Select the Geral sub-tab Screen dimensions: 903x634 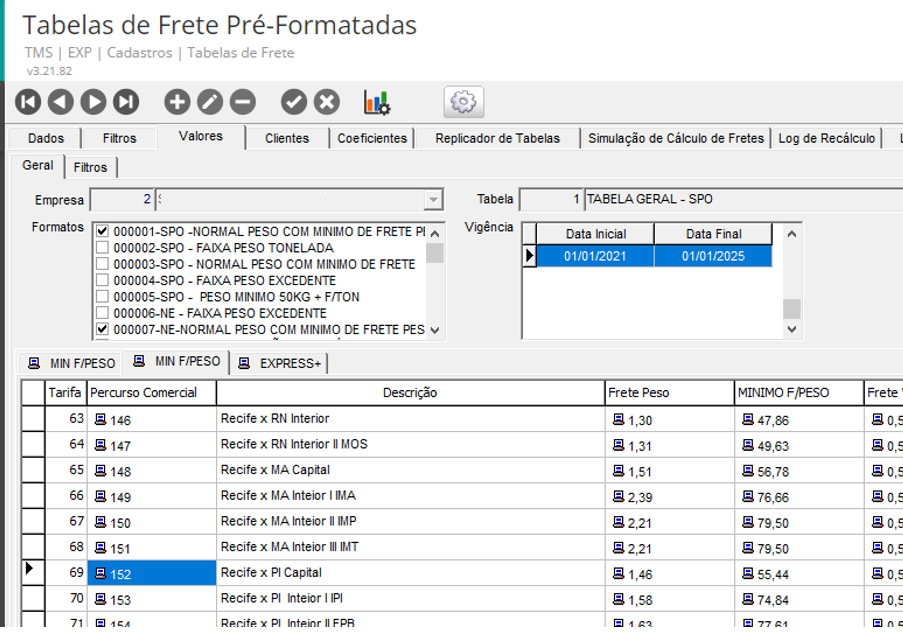click(x=37, y=166)
